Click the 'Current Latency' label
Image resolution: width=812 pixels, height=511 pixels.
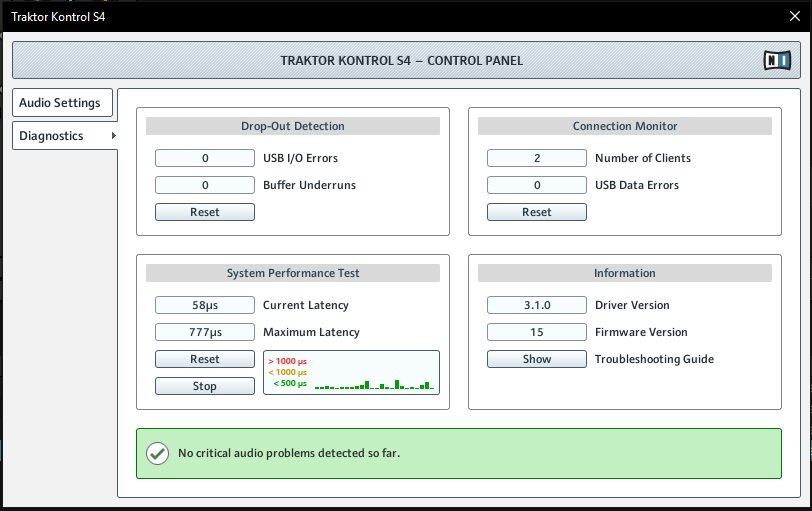coord(306,305)
